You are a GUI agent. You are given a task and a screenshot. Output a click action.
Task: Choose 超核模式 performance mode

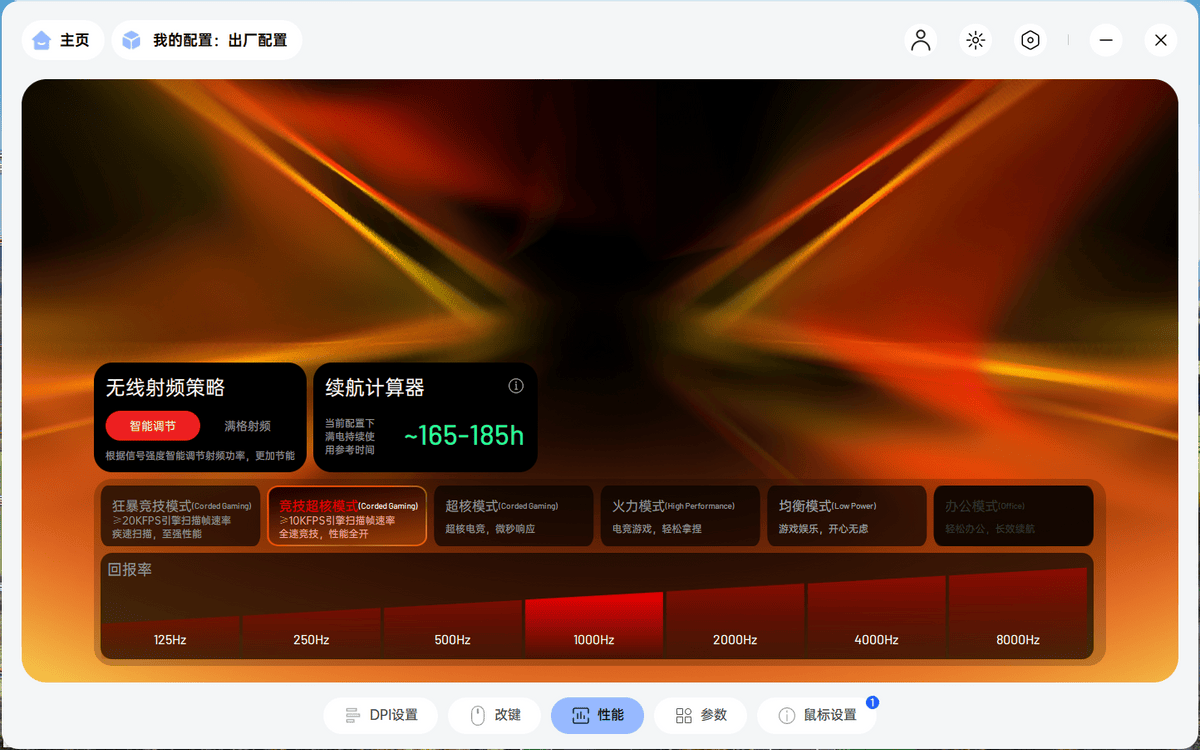(514, 516)
